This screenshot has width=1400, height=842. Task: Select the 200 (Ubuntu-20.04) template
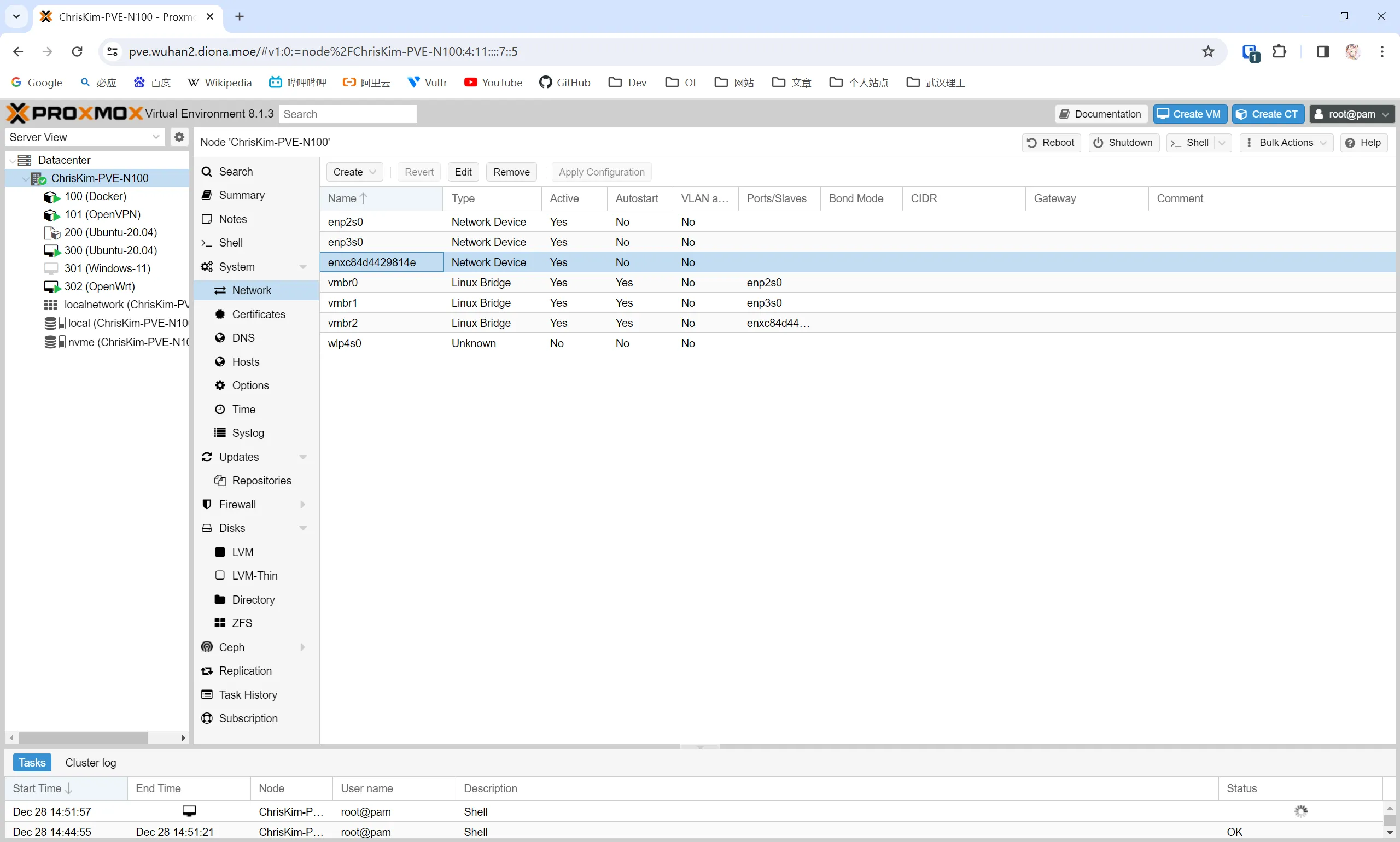[x=110, y=232]
